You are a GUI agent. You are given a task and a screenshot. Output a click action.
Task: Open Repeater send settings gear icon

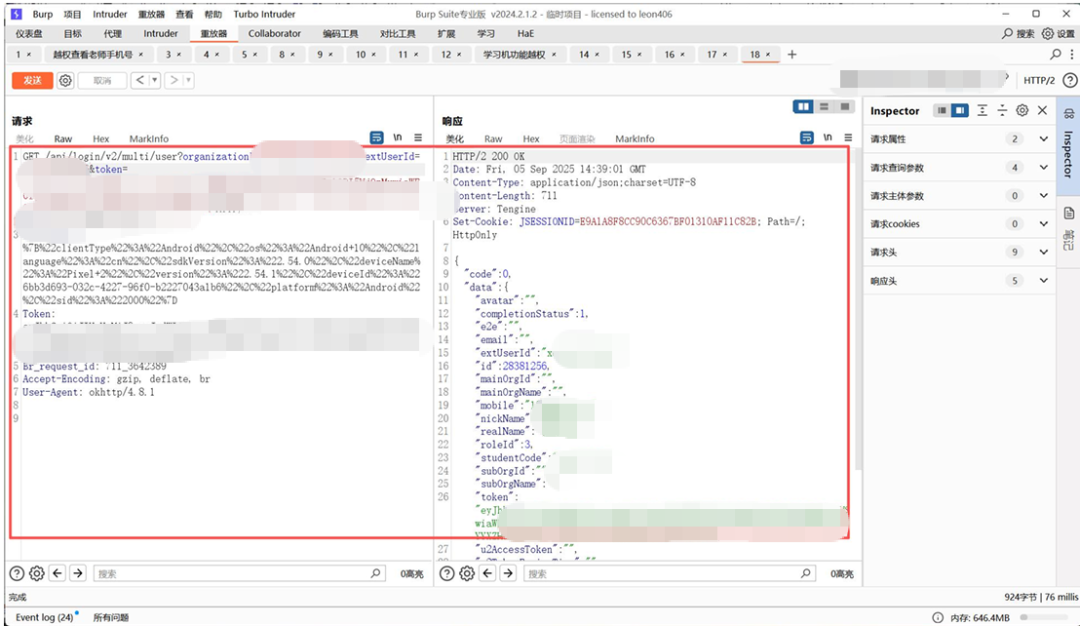65,81
